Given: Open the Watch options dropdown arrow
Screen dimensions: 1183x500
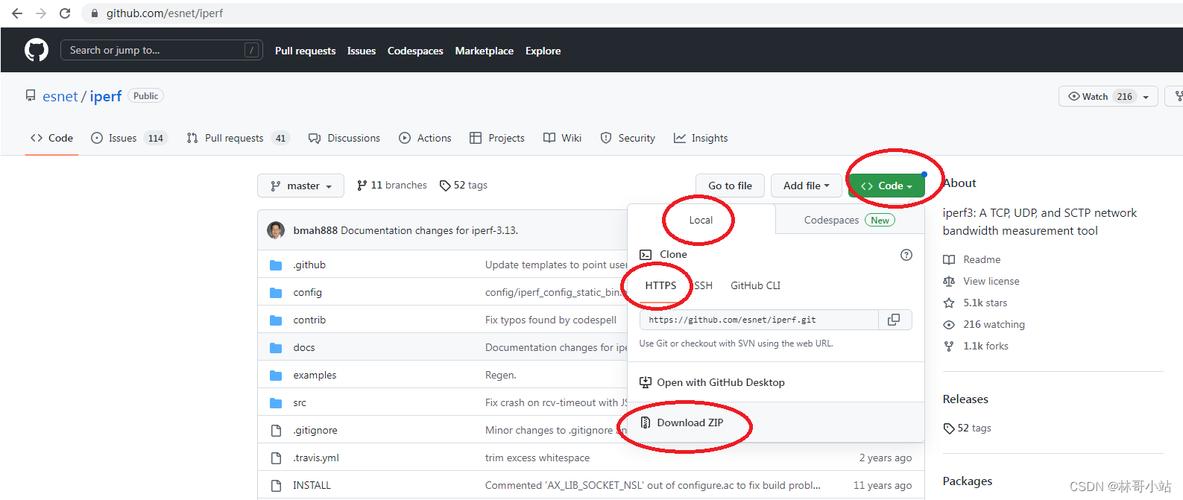Looking at the screenshot, I should [x=1147, y=97].
